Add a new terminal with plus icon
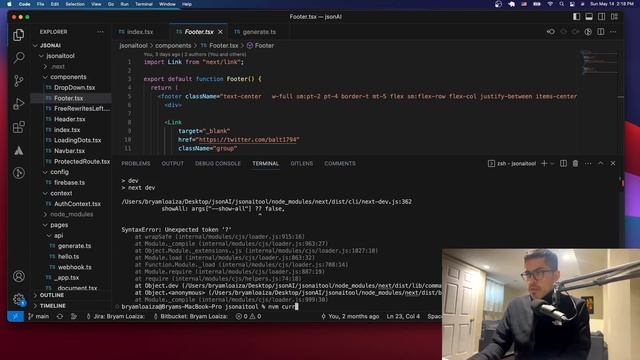This screenshot has height=360, width=640. [544, 163]
